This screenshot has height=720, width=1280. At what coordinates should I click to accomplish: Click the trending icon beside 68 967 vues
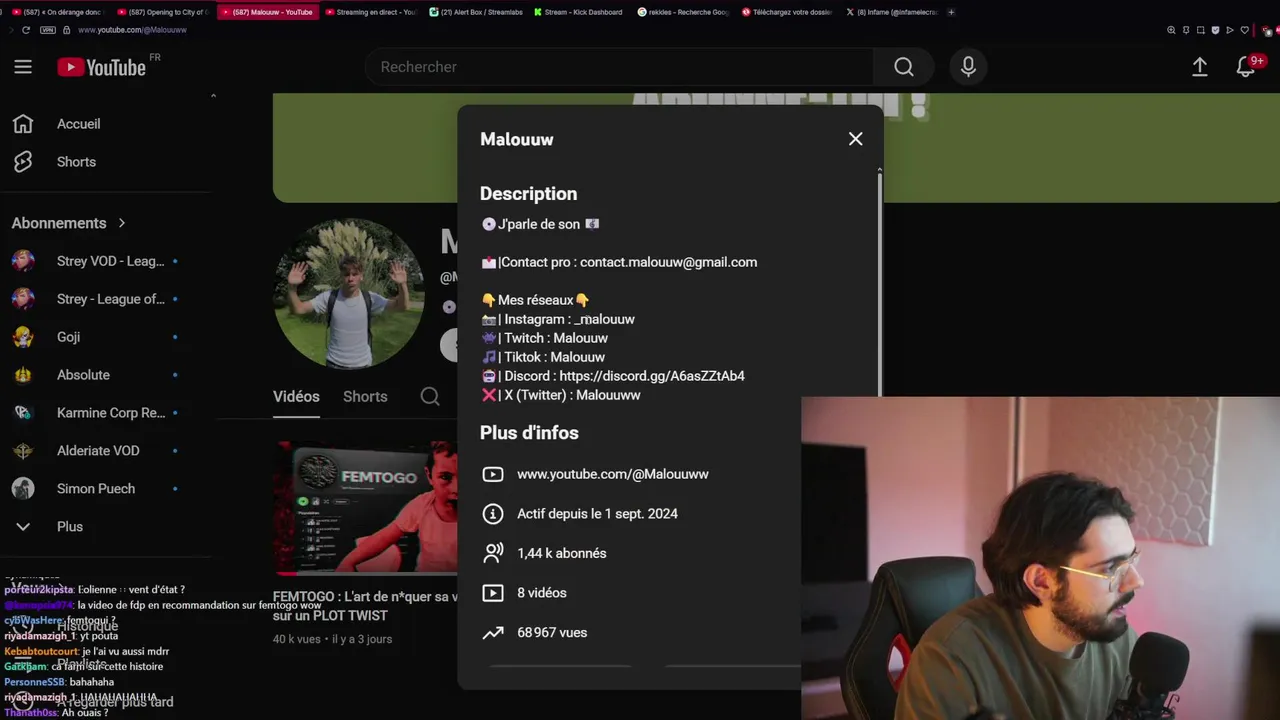point(493,633)
